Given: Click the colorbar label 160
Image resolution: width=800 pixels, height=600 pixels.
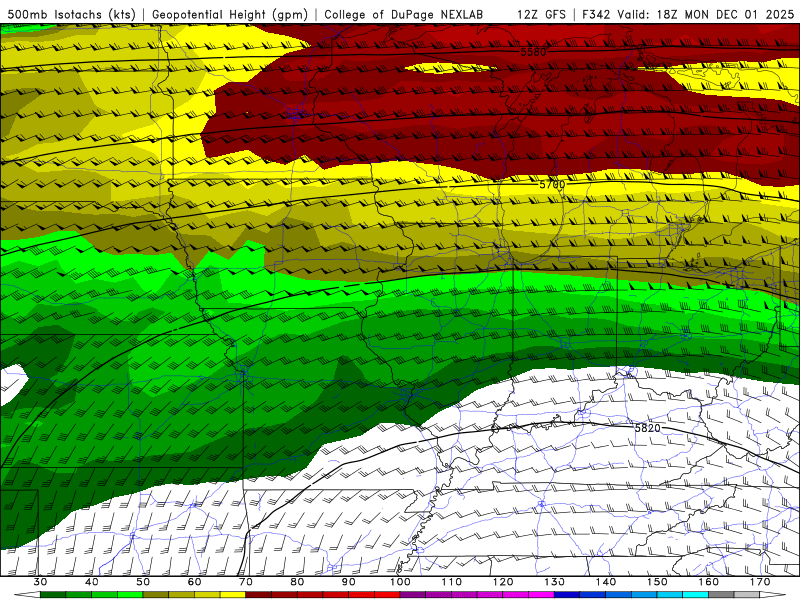Looking at the screenshot, I should click(709, 582).
